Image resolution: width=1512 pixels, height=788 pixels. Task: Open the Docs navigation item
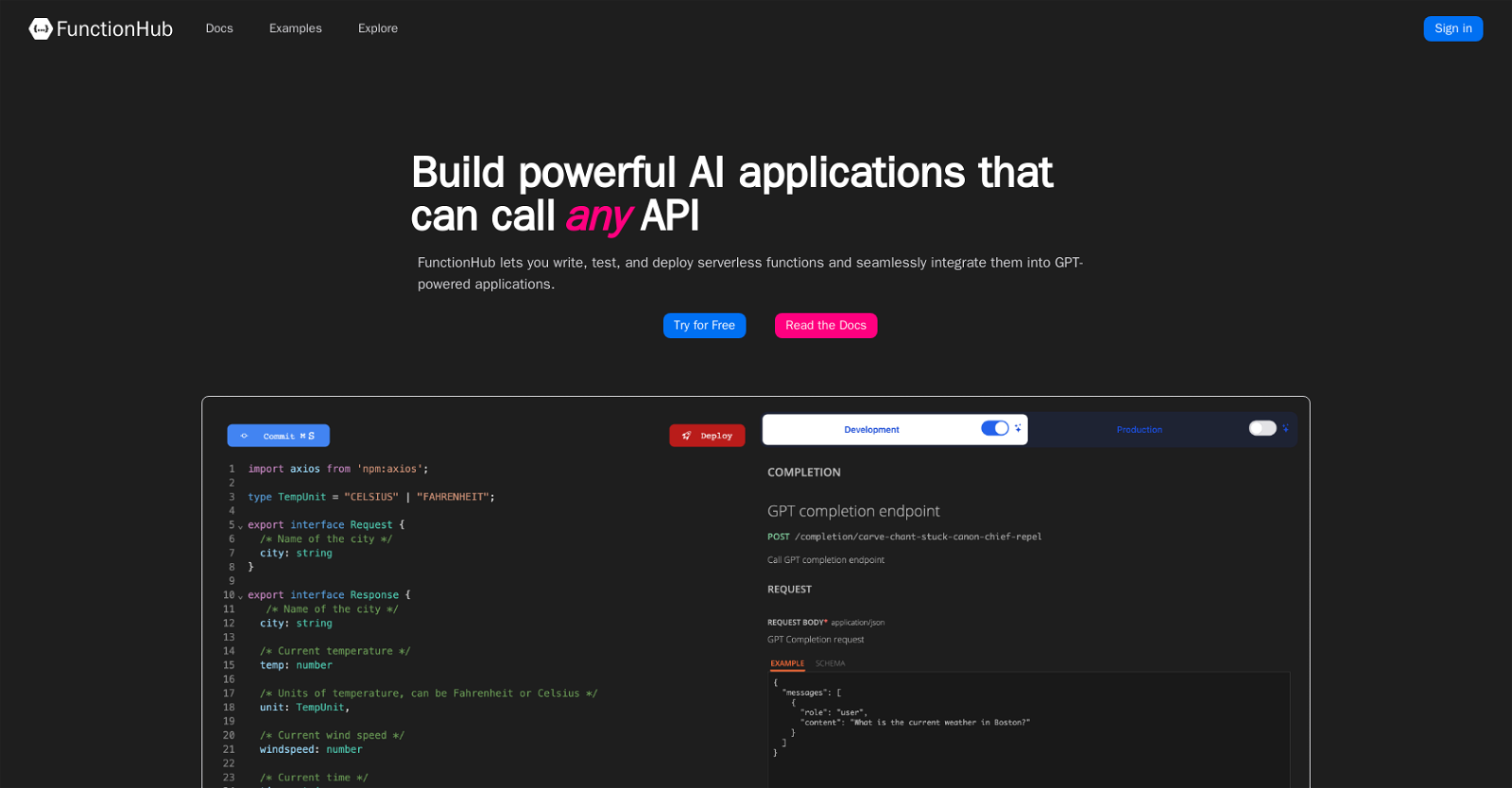(219, 28)
